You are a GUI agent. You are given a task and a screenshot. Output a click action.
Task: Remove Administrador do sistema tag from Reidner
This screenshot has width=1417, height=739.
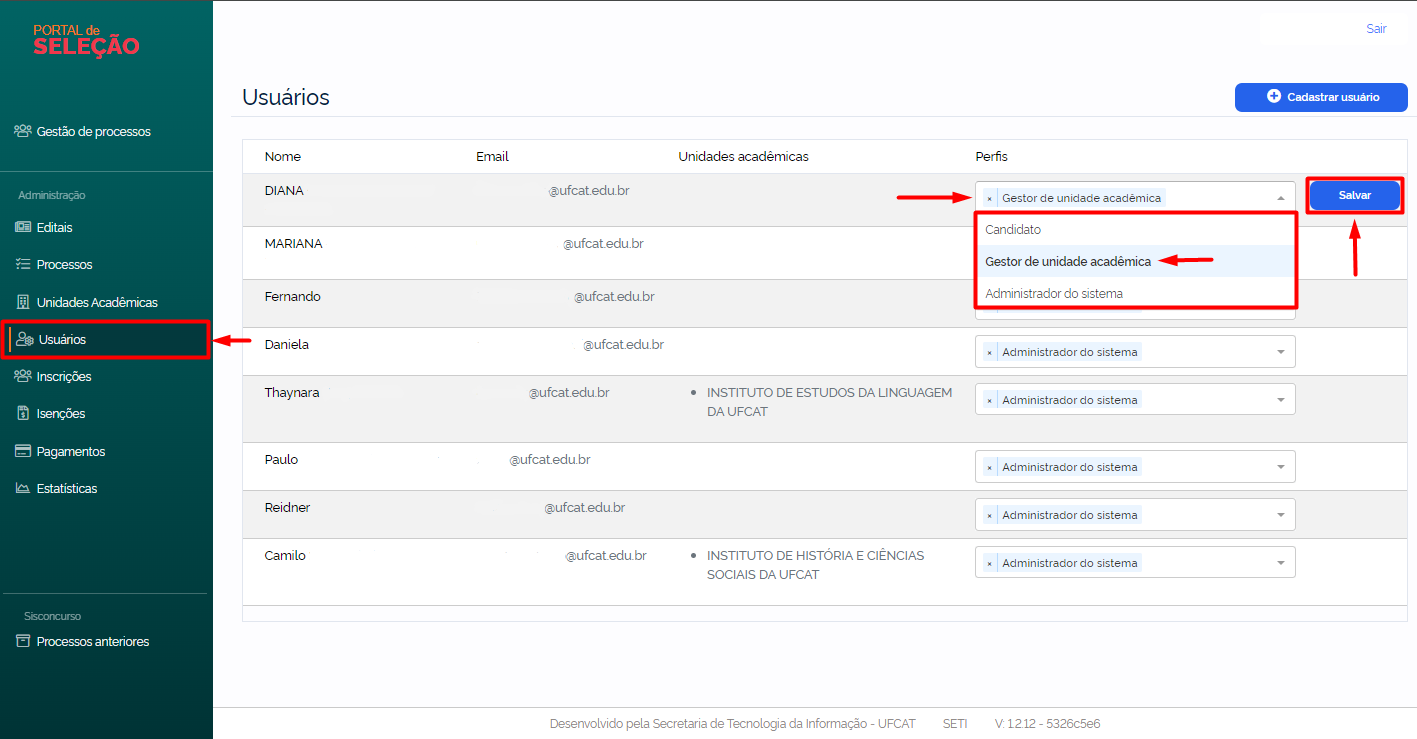pyautogui.click(x=989, y=515)
